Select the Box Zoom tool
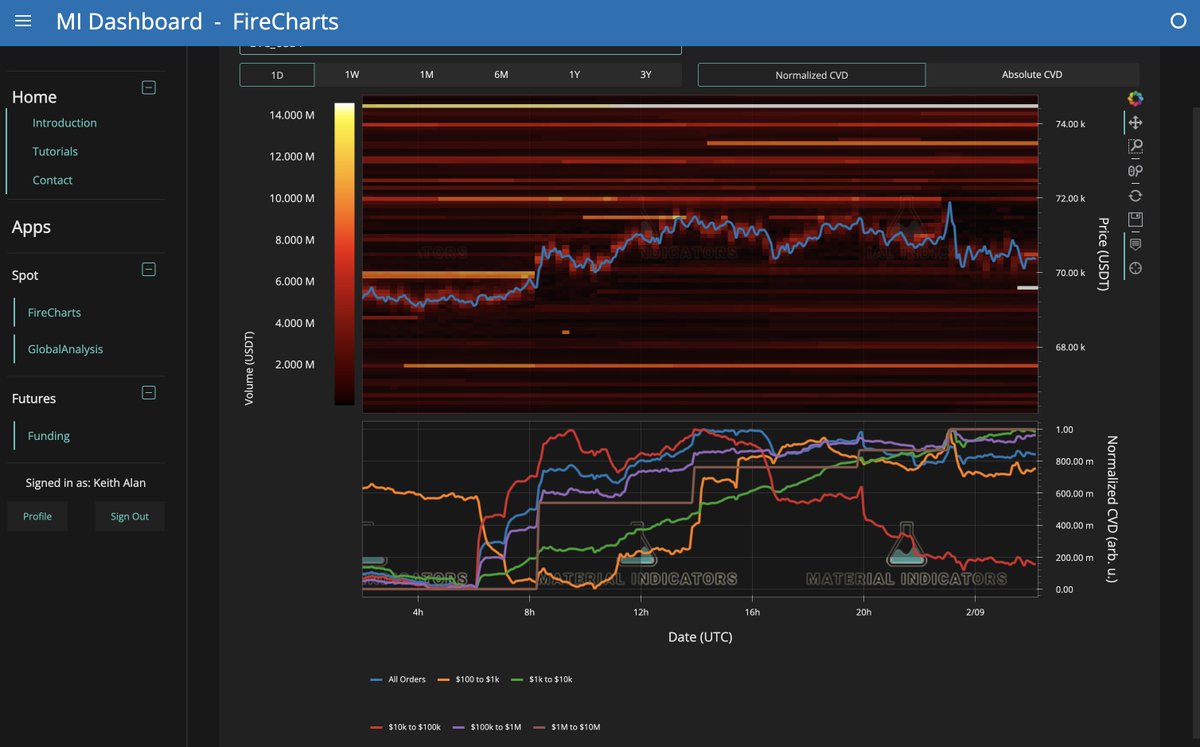This screenshot has width=1200, height=747. click(1135, 147)
